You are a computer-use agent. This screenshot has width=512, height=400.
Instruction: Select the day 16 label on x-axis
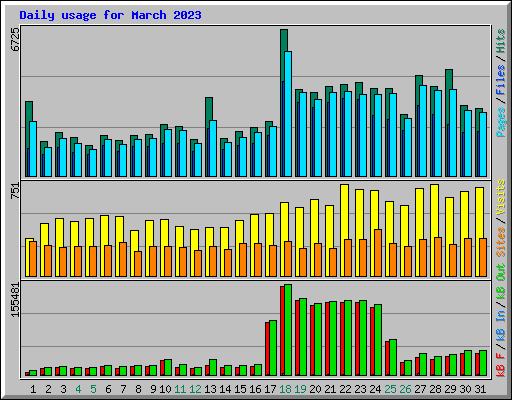click(255, 389)
